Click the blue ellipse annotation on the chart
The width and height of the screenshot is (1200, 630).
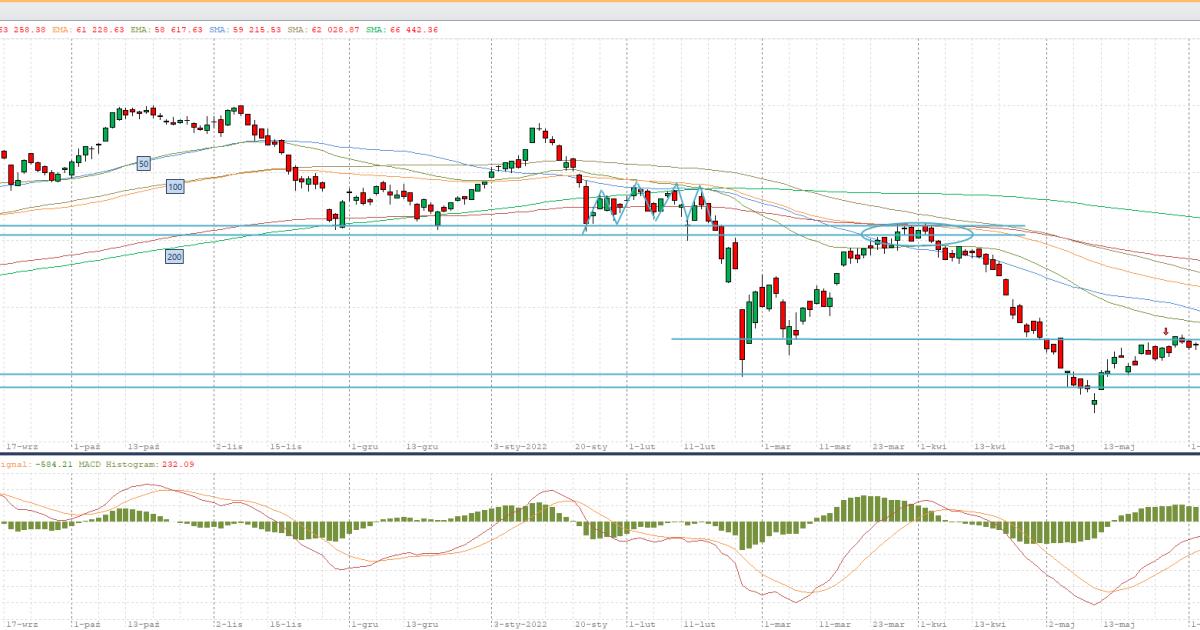(x=916, y=235)
